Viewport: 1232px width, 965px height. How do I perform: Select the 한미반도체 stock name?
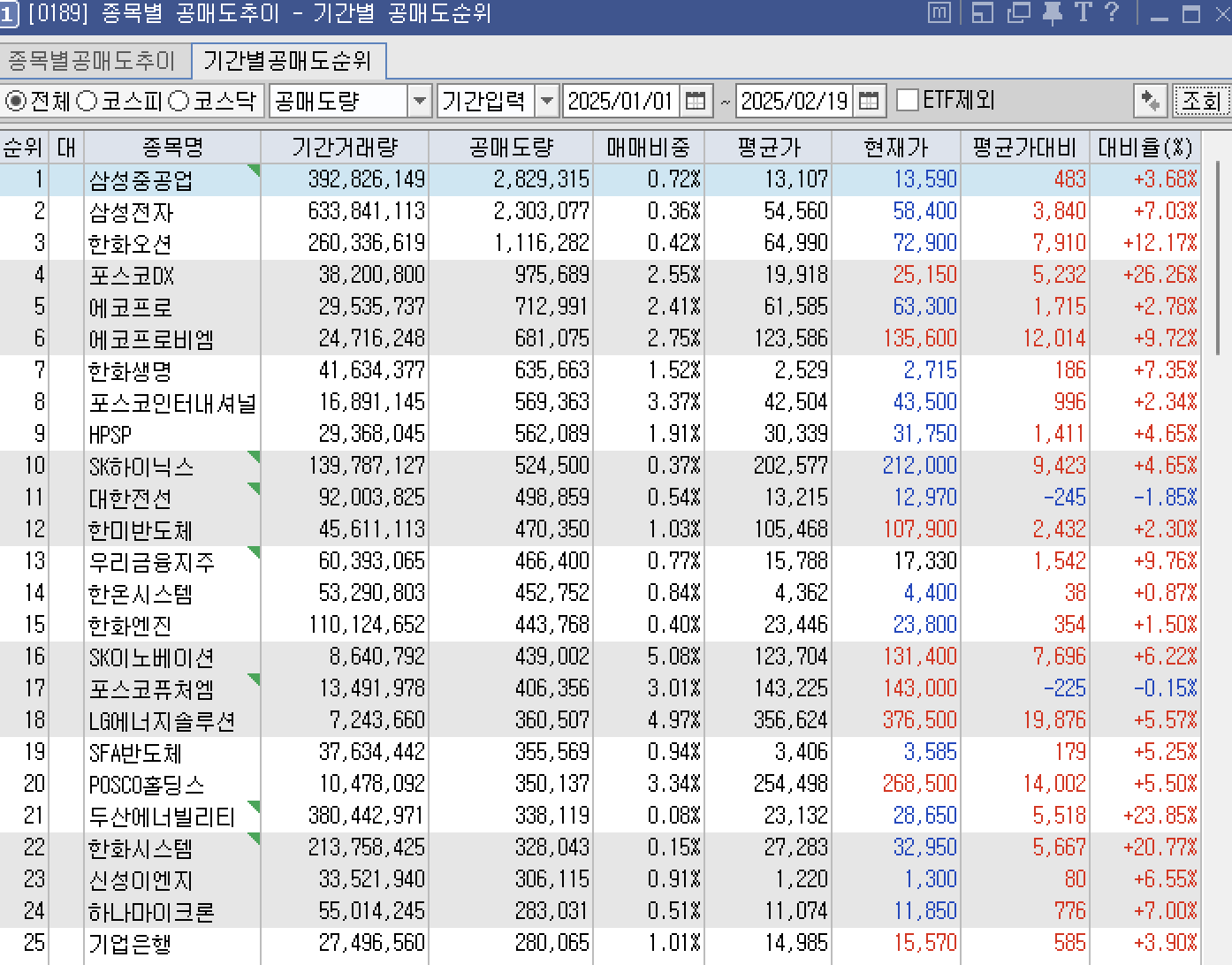141,530
